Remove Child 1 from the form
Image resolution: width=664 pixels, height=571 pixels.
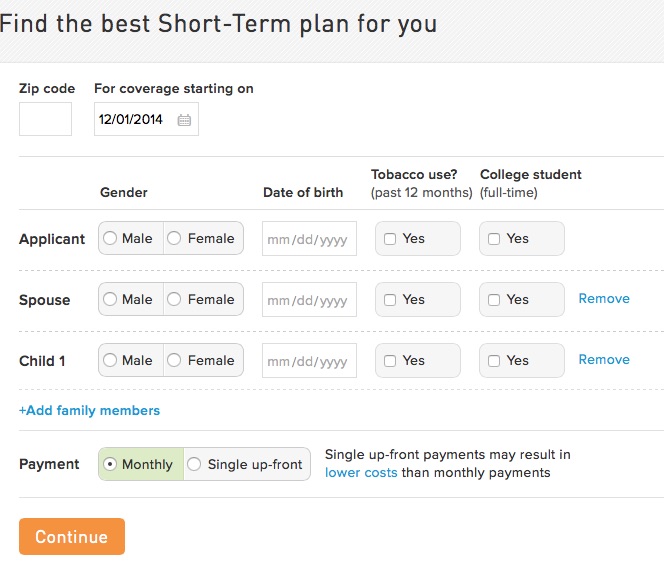tap(604, 360)
